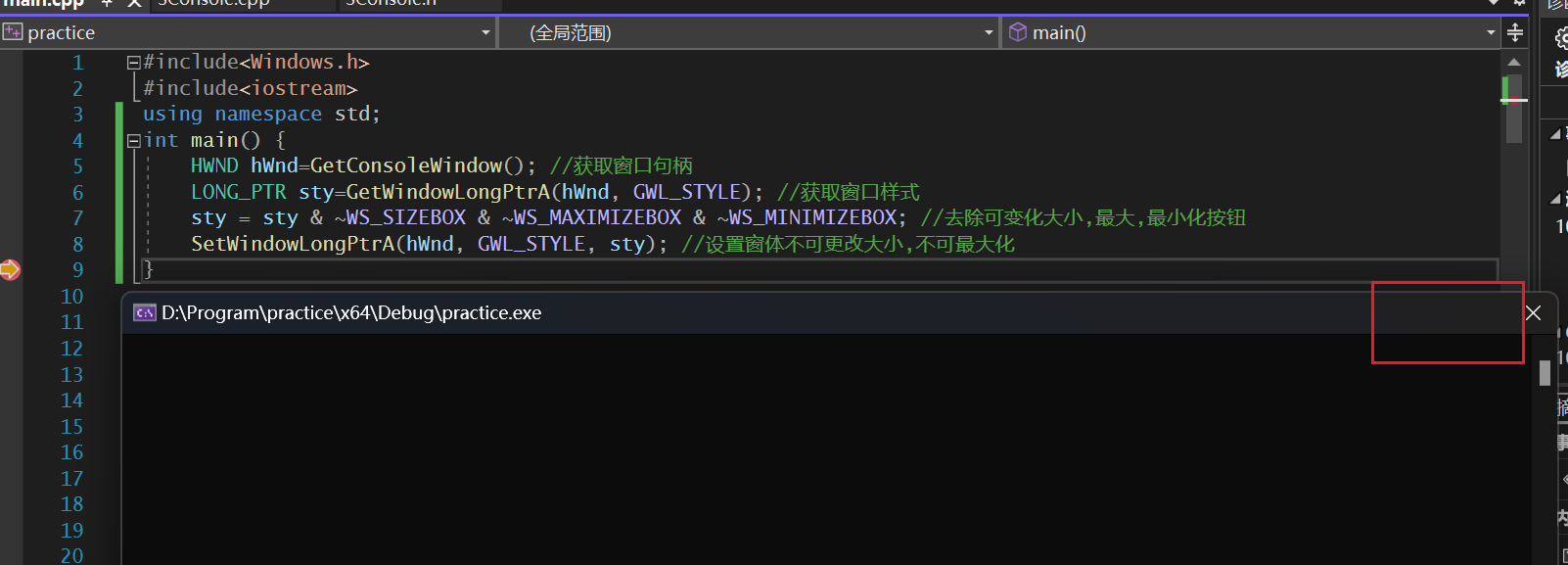This screenshot has height=565, width=1568.
Task: Open the main() member dropdown
Action: [1251, 32]
